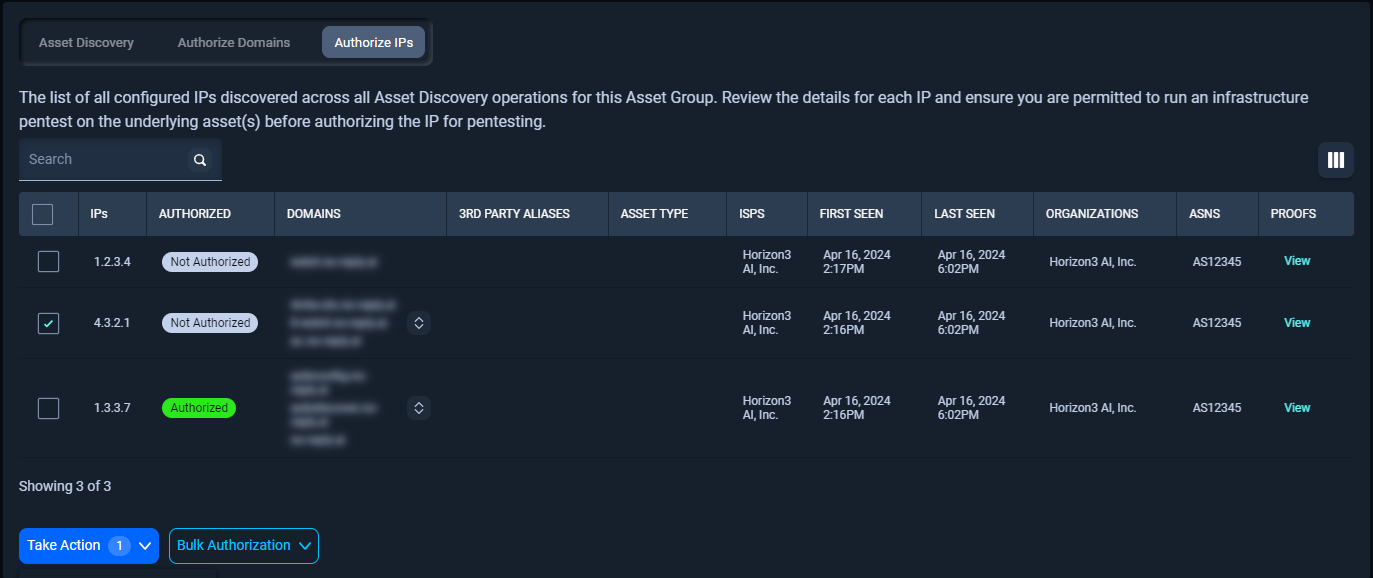Click the search input field
Viewport: 1373px width, 578px height.
(x=100, y=159)
